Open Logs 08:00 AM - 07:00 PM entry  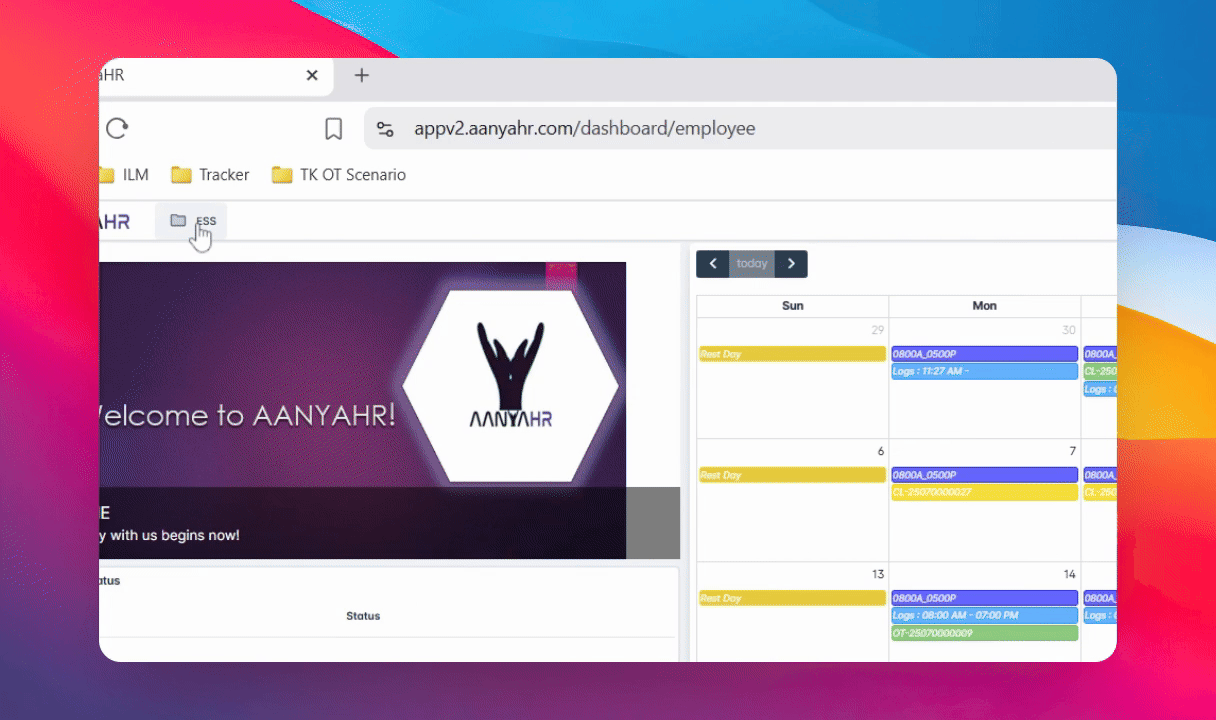[x=984, y=615]
